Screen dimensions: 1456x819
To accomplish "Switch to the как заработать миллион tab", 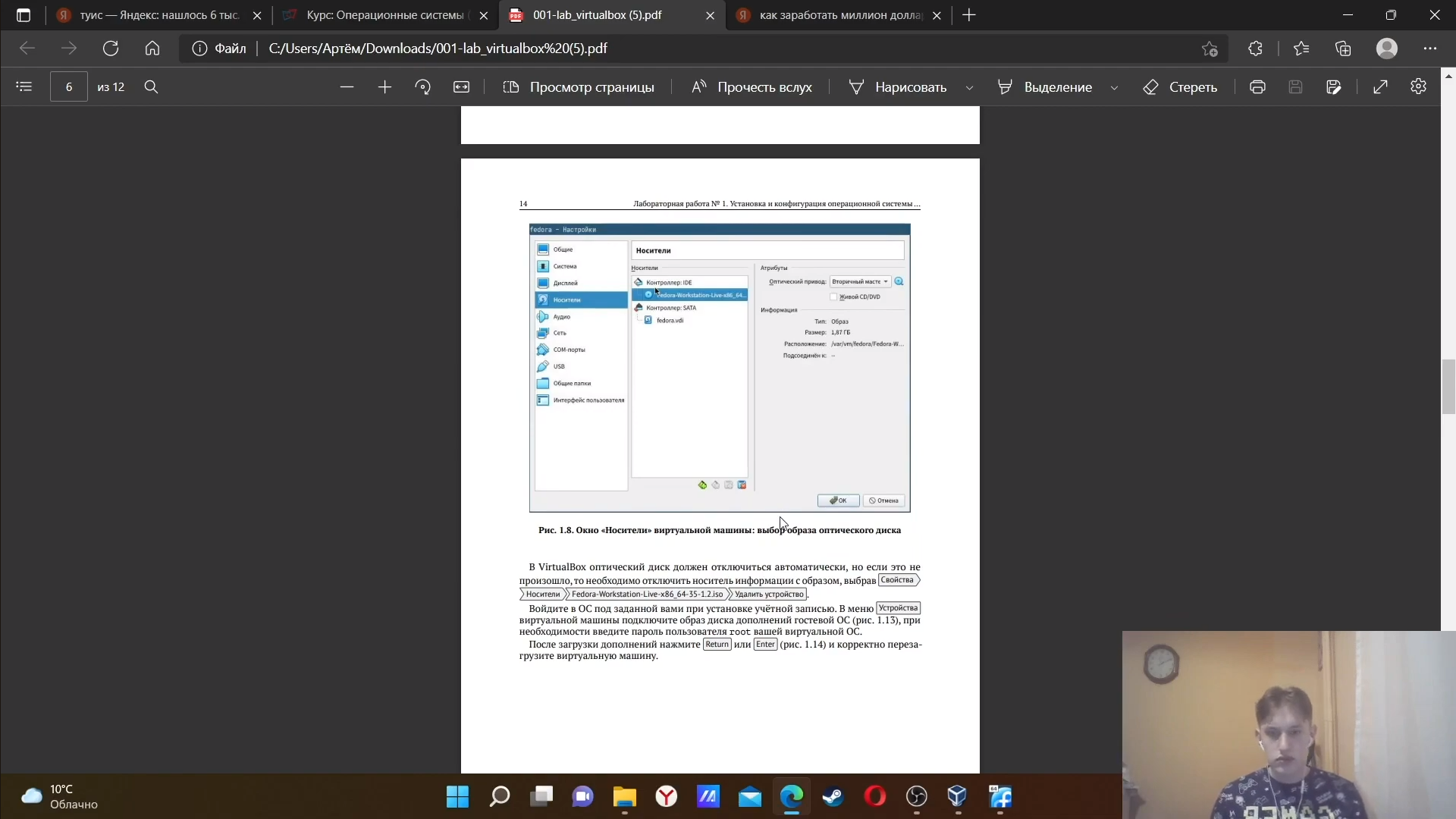I will click(839, 15).
